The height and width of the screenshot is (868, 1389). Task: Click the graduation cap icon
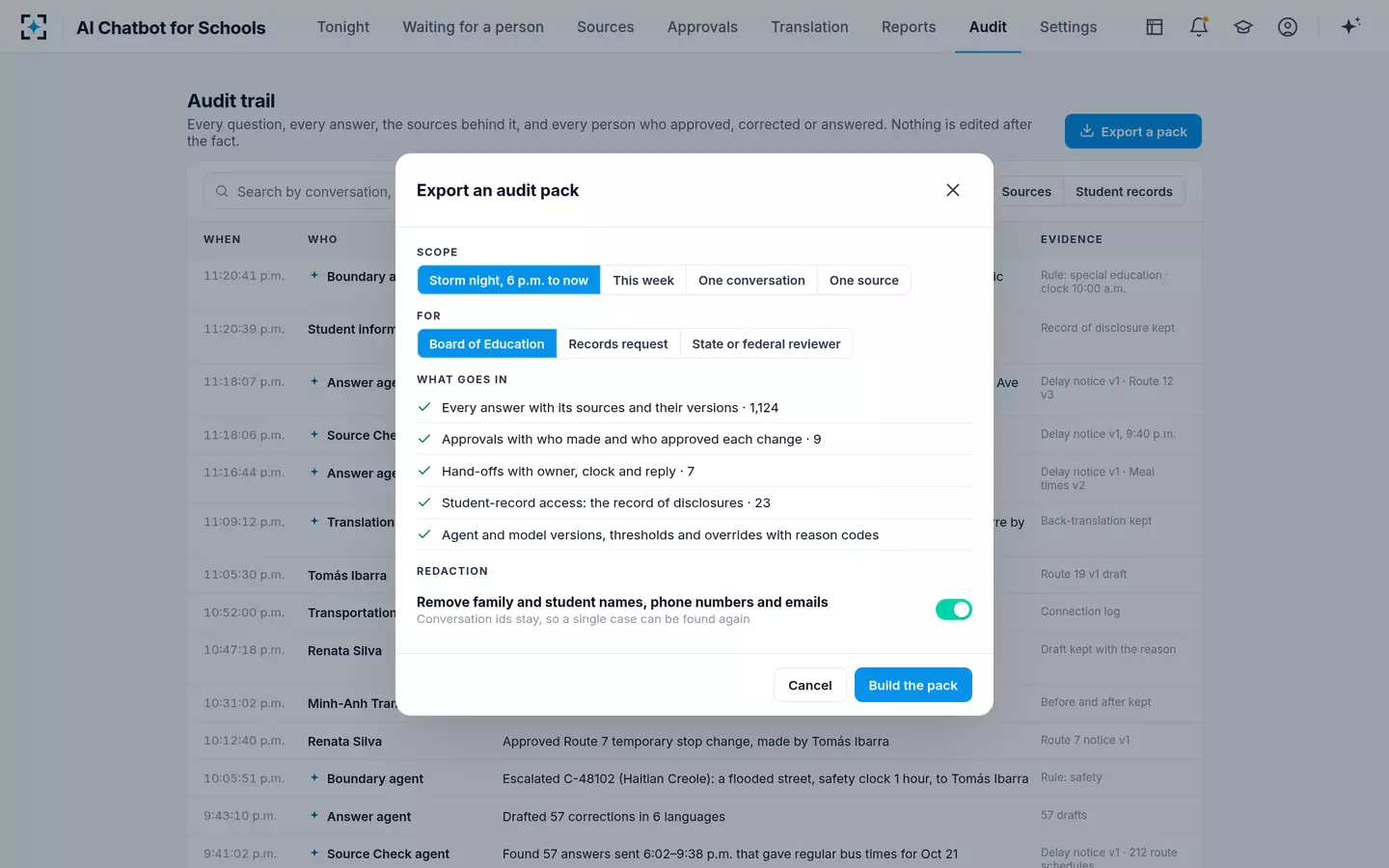[x=1243, y=27]
